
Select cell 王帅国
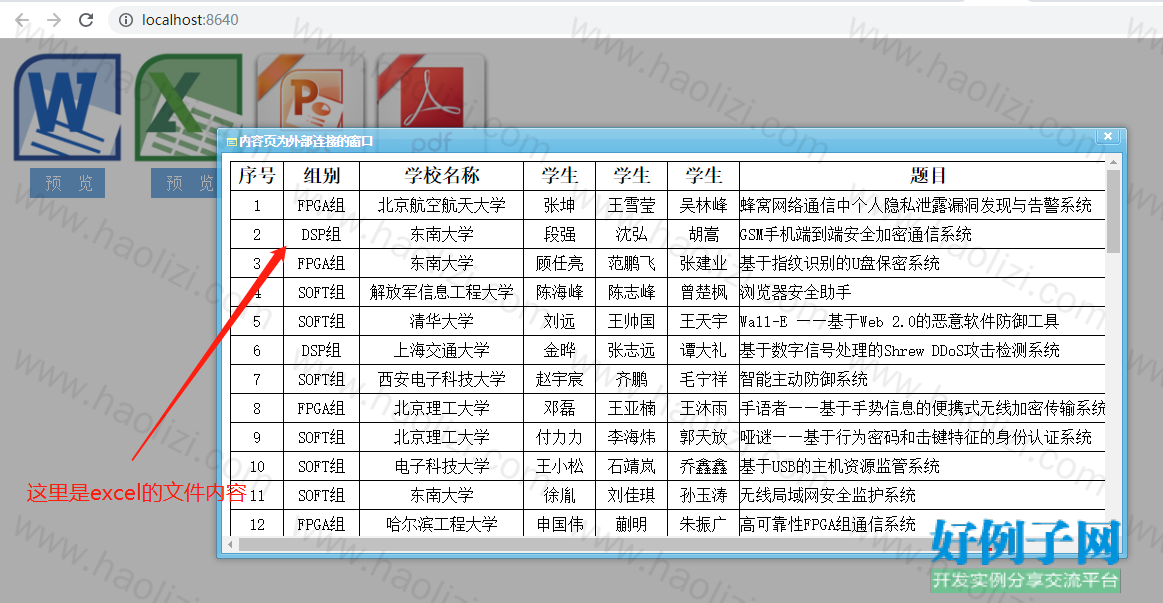coord(631,321)
